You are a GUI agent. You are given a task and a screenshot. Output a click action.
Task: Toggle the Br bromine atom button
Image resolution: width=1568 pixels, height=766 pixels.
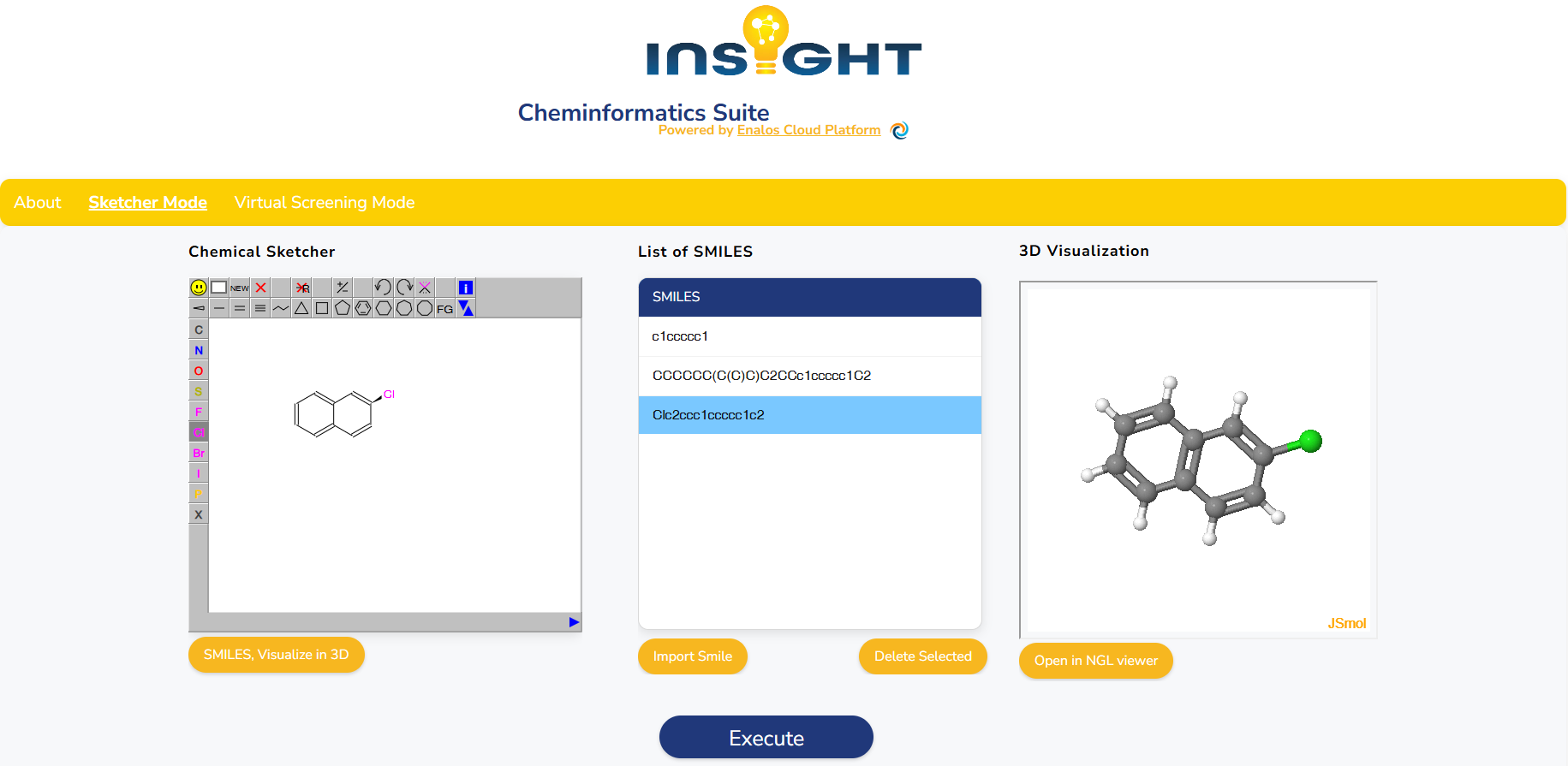199,453
